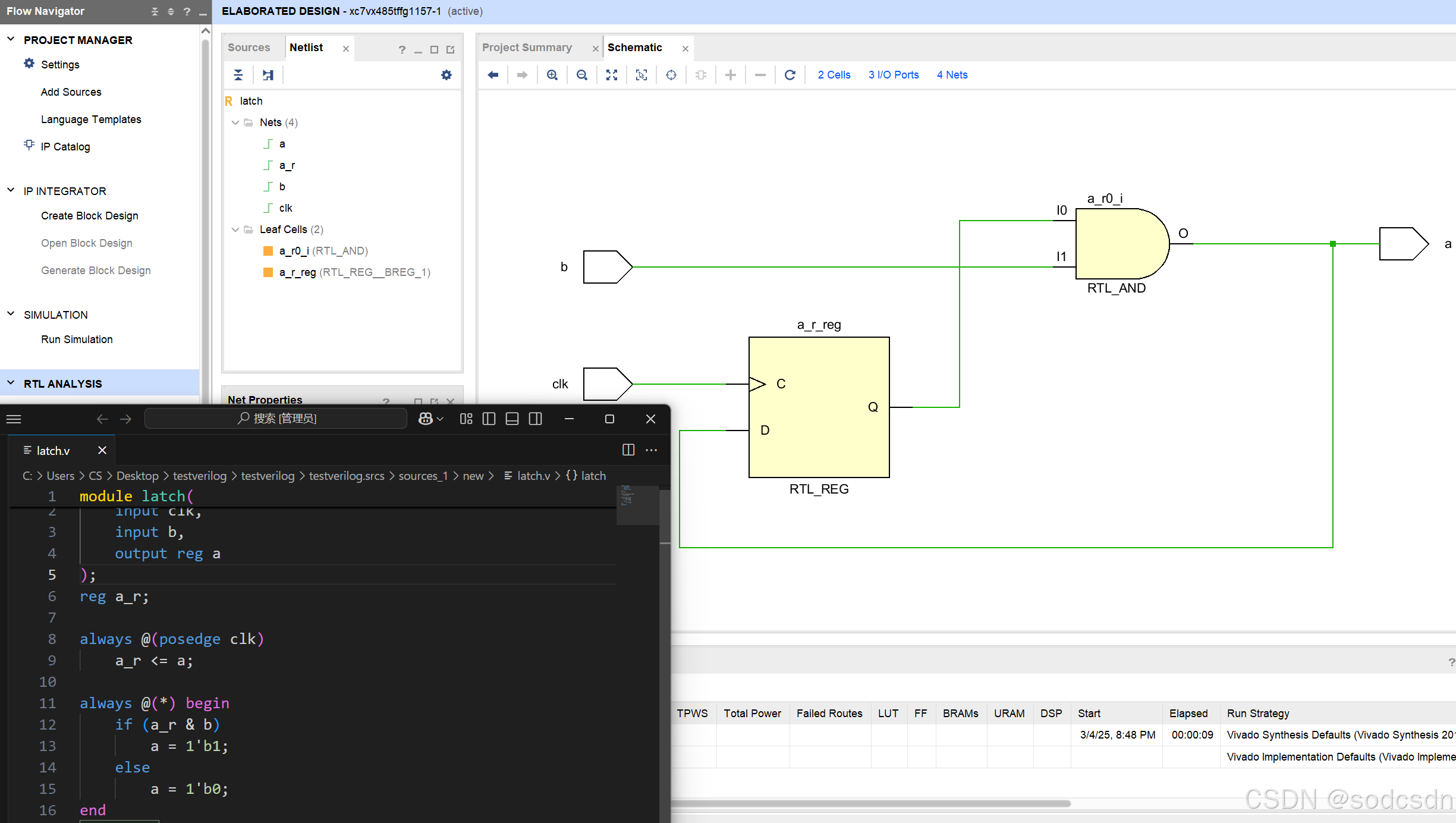Viewport: 1456px width, 823px height.
Task: Click the 3 I/O Ports link
Action: (x=893, y=75)
